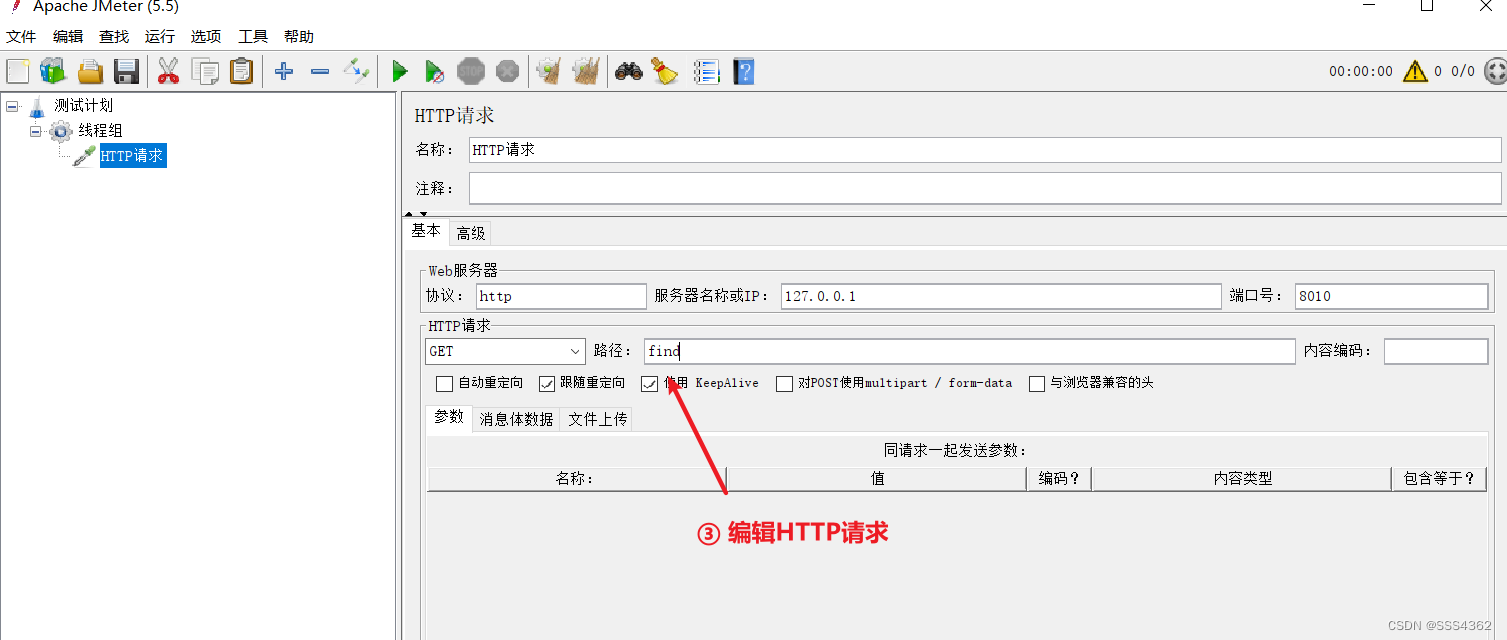Click the Stop test icon

(471, 71)
